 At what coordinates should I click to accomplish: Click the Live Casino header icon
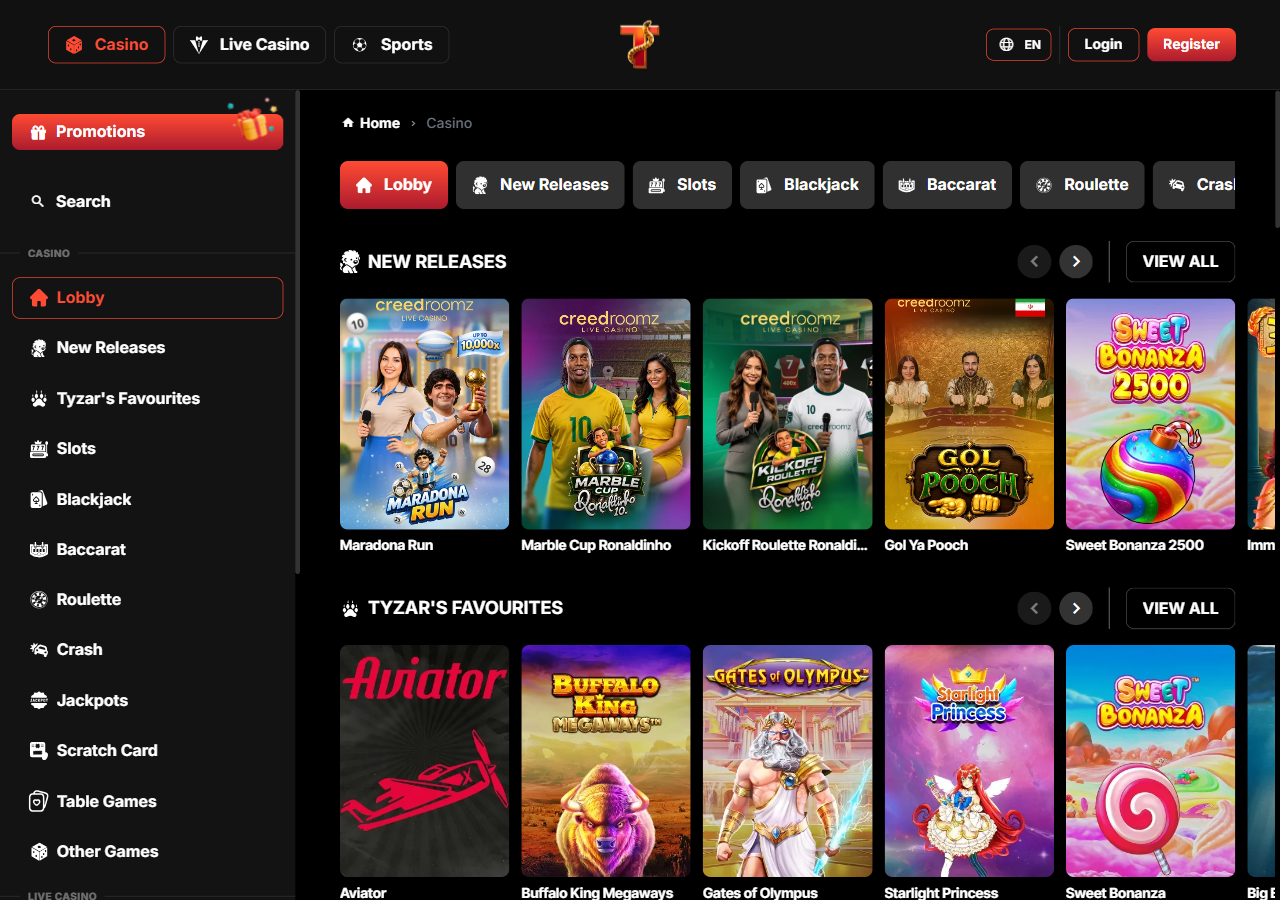coord(199,45)
